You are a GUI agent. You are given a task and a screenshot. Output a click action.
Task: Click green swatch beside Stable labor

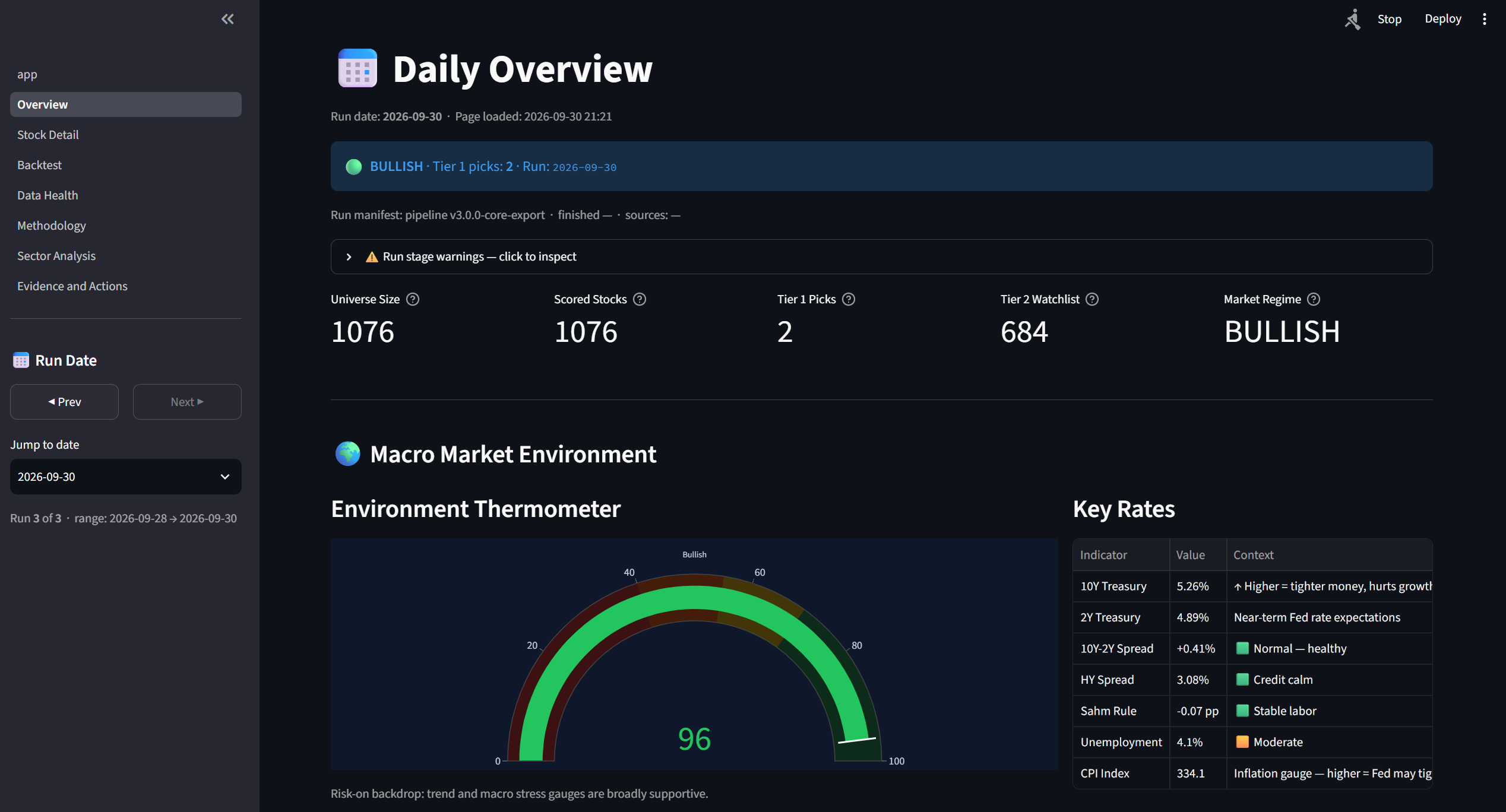[x=1242, y=710]
